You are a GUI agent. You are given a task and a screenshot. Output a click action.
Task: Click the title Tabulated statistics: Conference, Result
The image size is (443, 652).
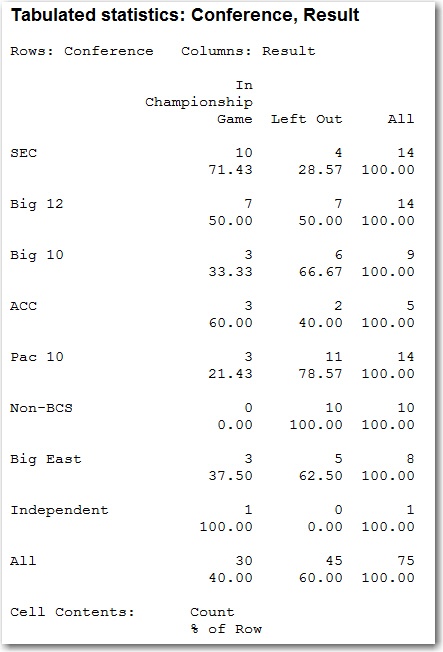pyautogui.click(x=185, y=15)
